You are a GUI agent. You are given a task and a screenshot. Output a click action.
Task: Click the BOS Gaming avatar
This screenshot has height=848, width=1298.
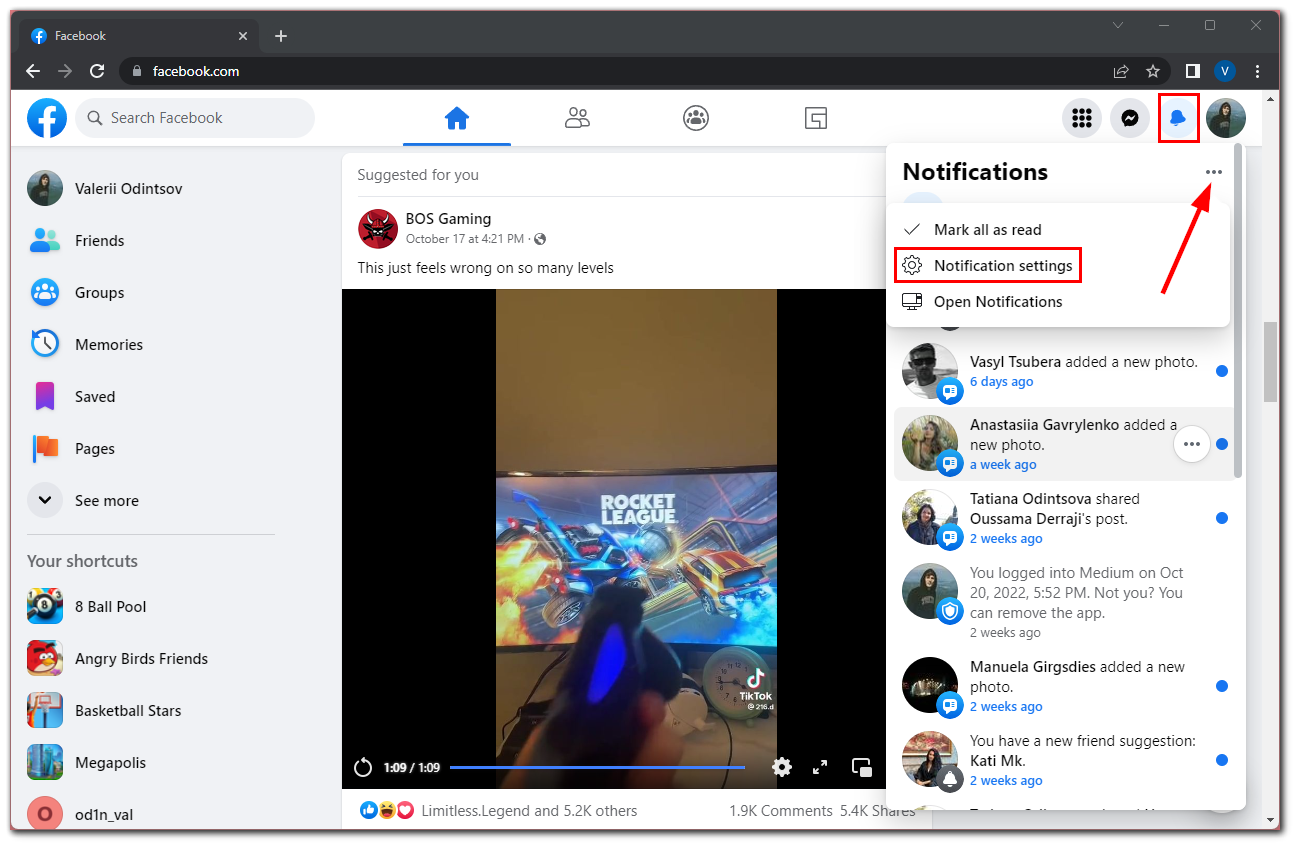pos(378,229)
